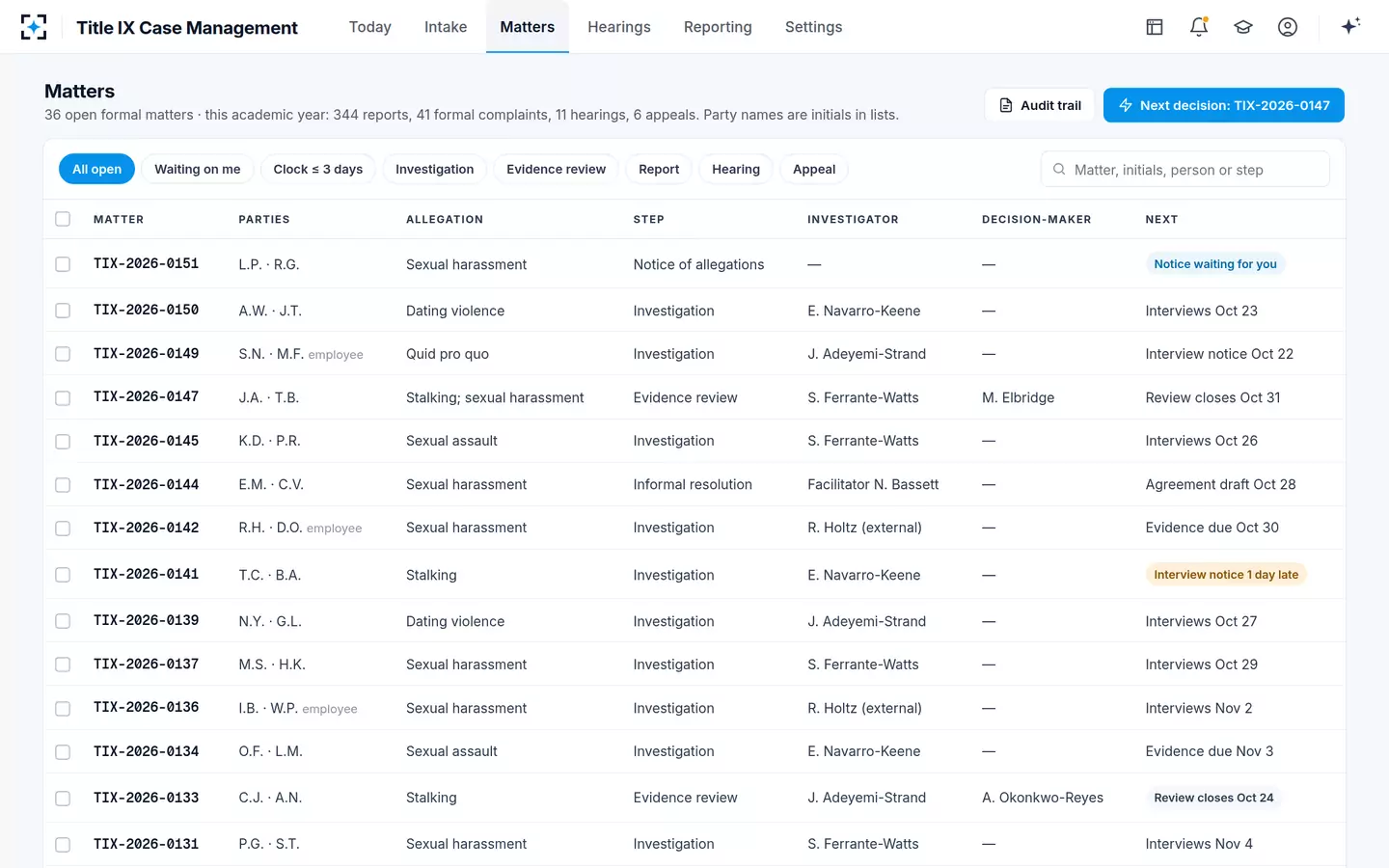Choose the Report filter chip
This screenshot has height=868, width=1389.
(659, 169)
